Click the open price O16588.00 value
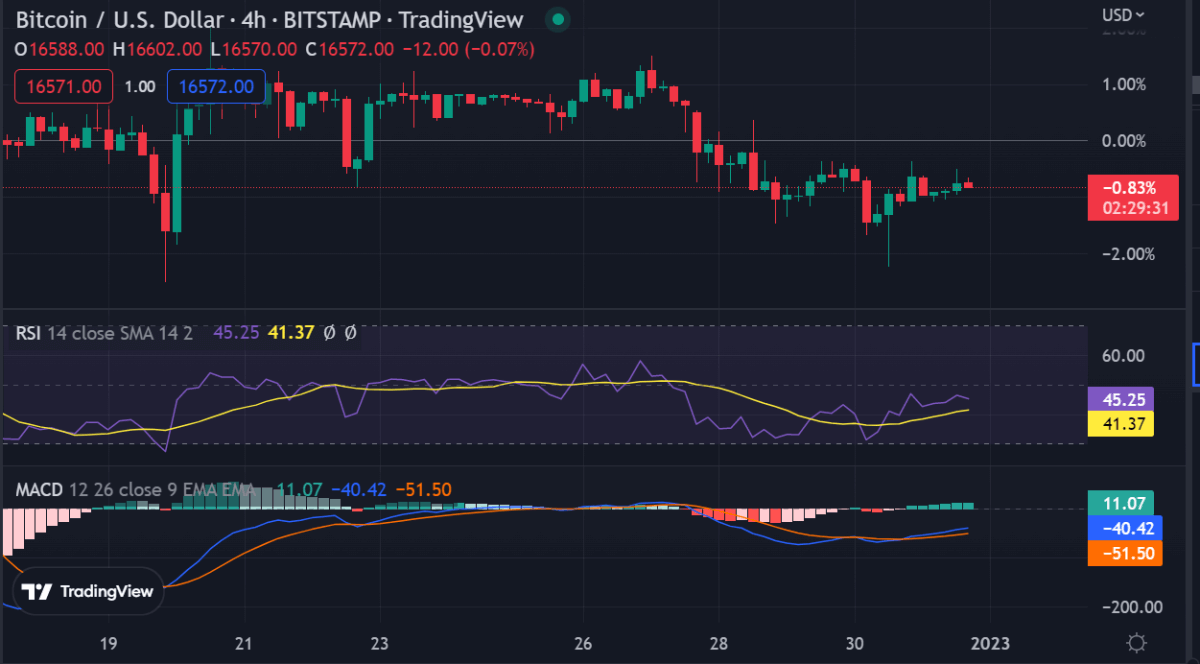This screenshot has height=664, width=1200. tap(58, 48)
